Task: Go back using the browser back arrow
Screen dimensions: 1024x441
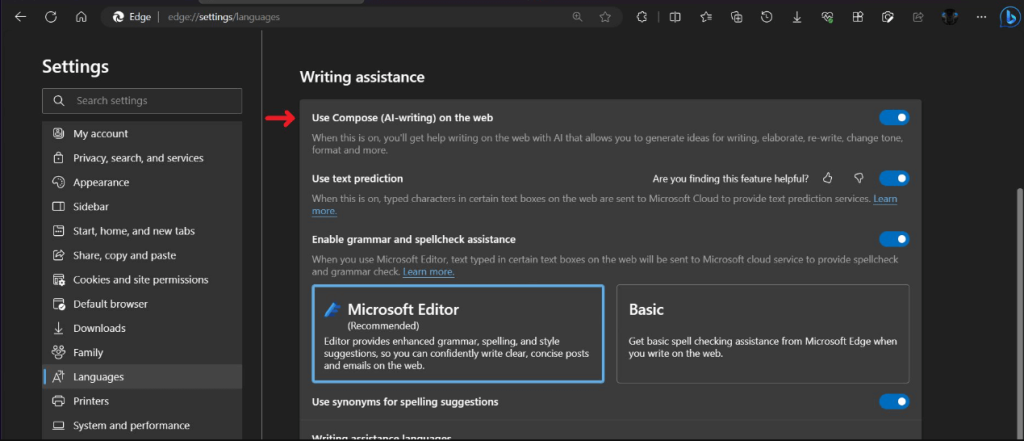Action: point(20,17)
